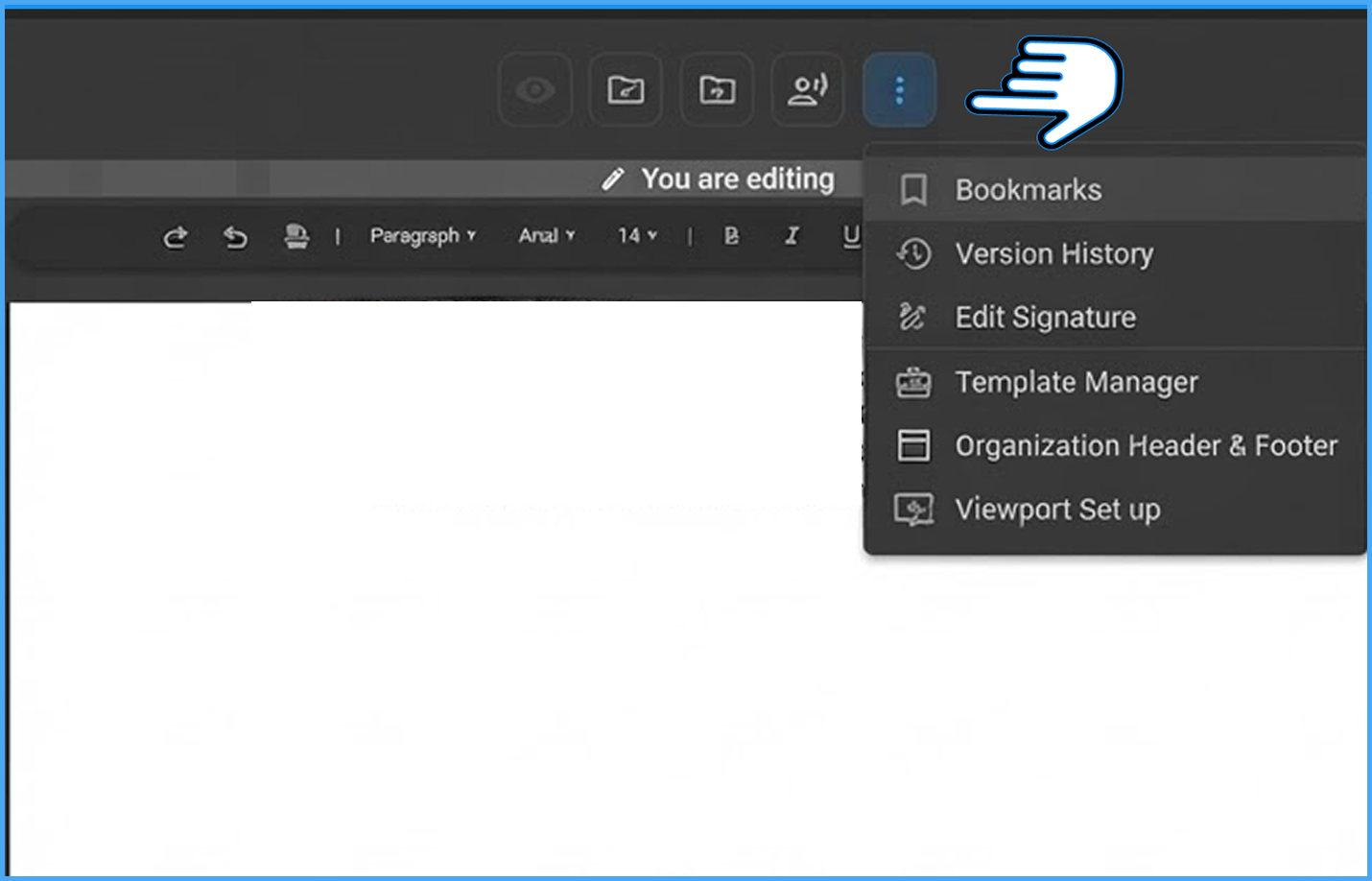Click the folder with arrow icon
Viewport: 1372px width, 881px height.
pyautogui.click(x=717, y=90)
